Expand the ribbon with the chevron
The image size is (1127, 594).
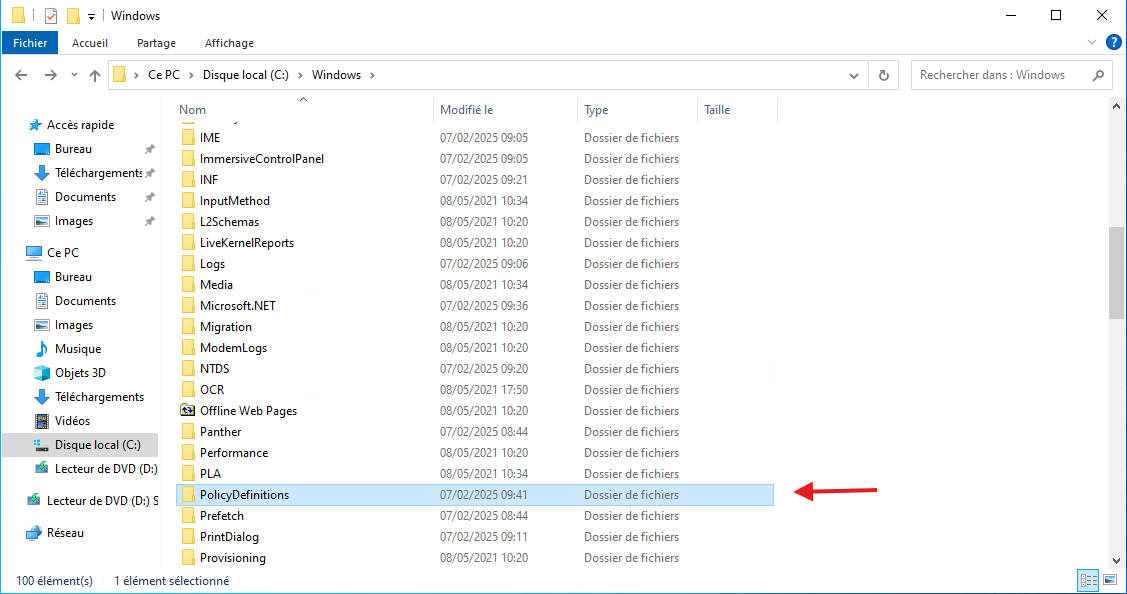point(1092,42)
